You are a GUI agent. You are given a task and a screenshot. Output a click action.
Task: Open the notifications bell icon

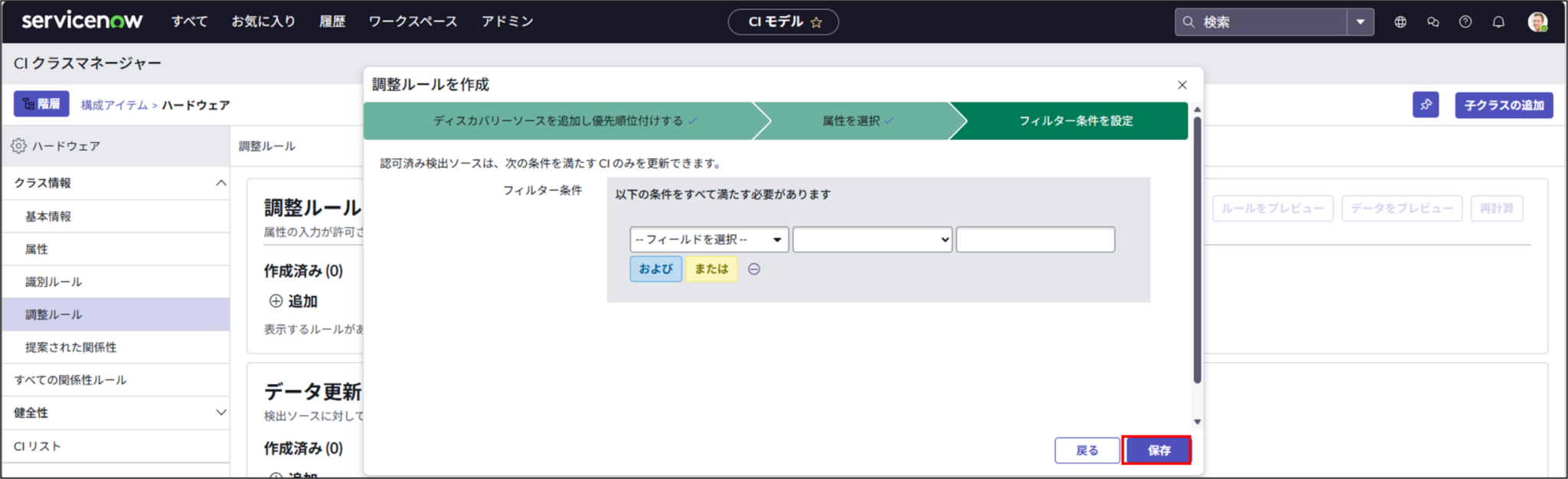pyautogui.click(x=1498, y=22)
